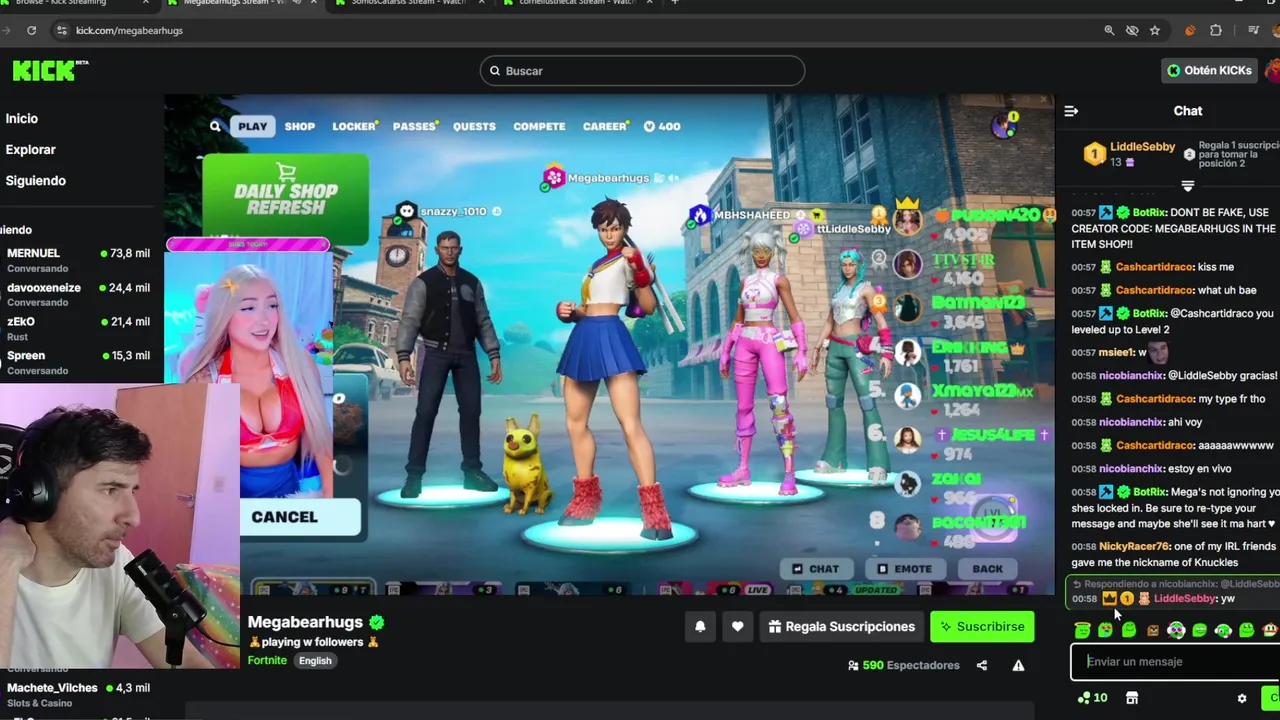Follow the channel with the heart icon
1280x720 pixels.
click(737, 626)
